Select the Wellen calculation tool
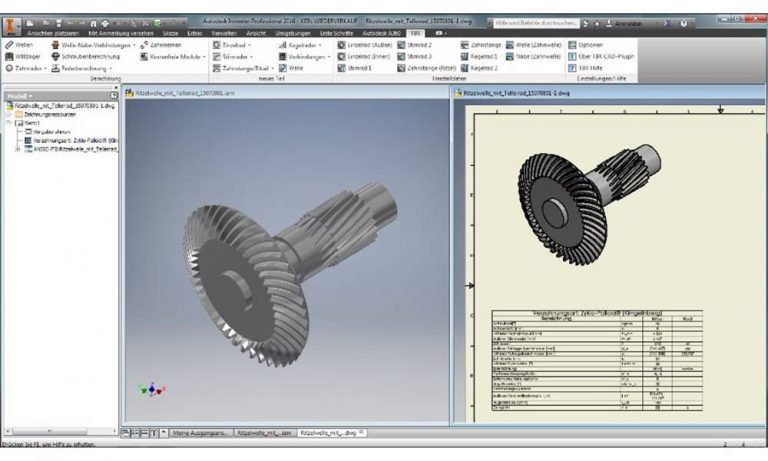768x461 pixels. coord(20,45)
